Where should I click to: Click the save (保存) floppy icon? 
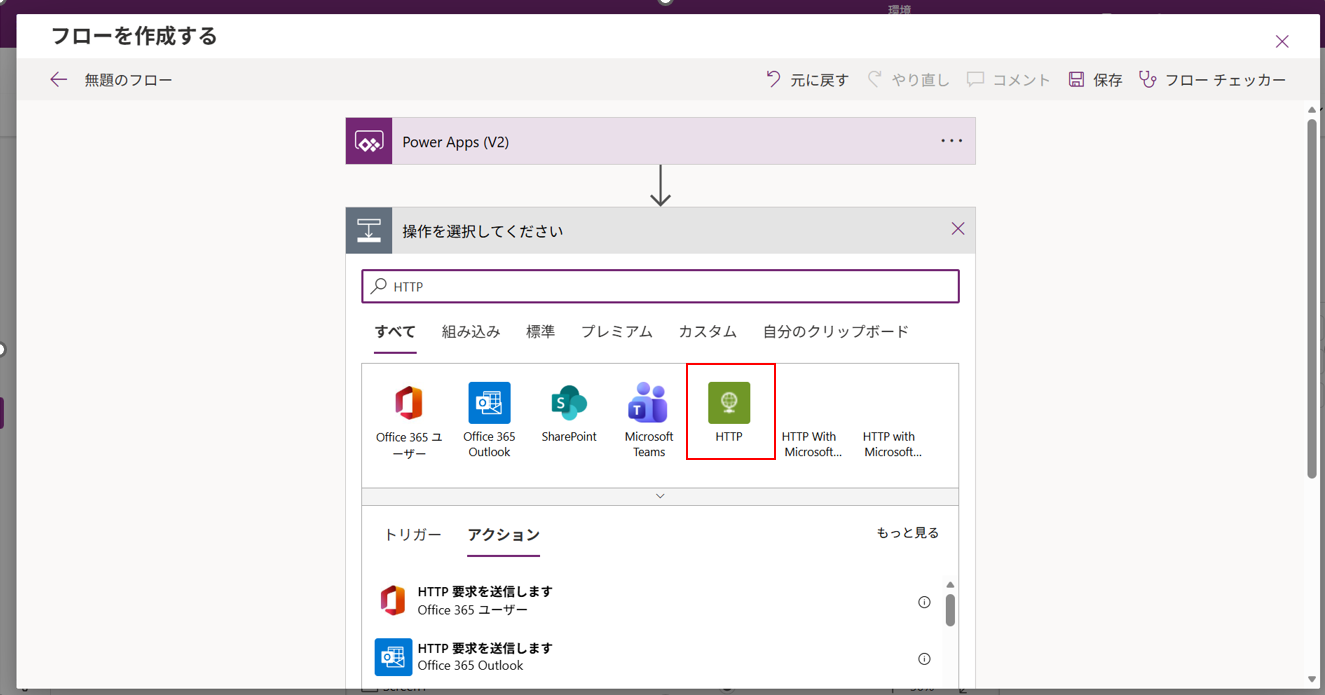[x=1076, y=79]
